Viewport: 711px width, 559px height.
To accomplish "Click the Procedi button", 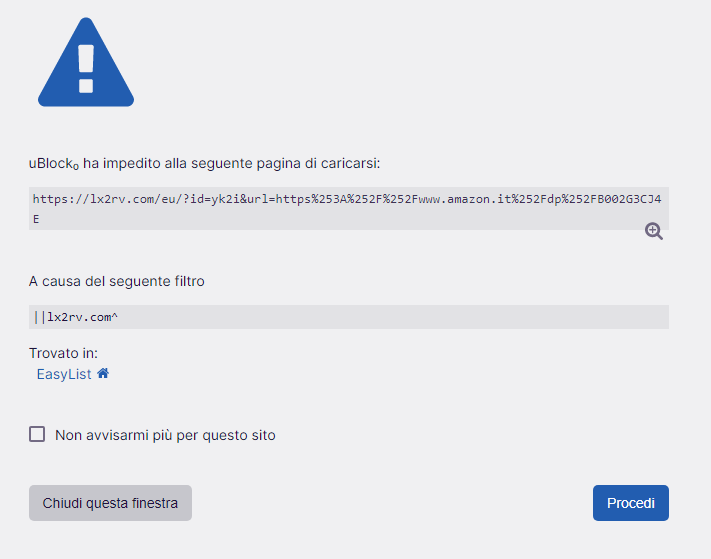I will pyautogui.click(x=631, y=503).
